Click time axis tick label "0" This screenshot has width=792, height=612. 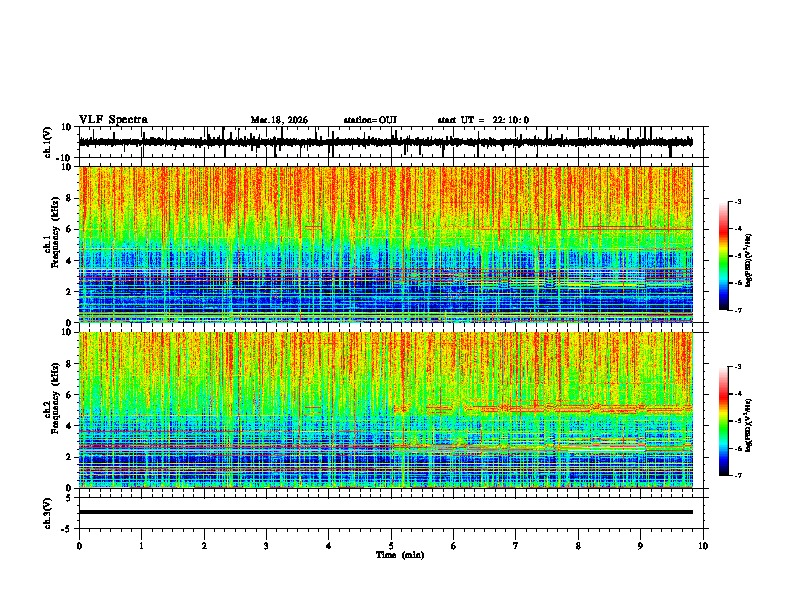(x=79, y=546)
